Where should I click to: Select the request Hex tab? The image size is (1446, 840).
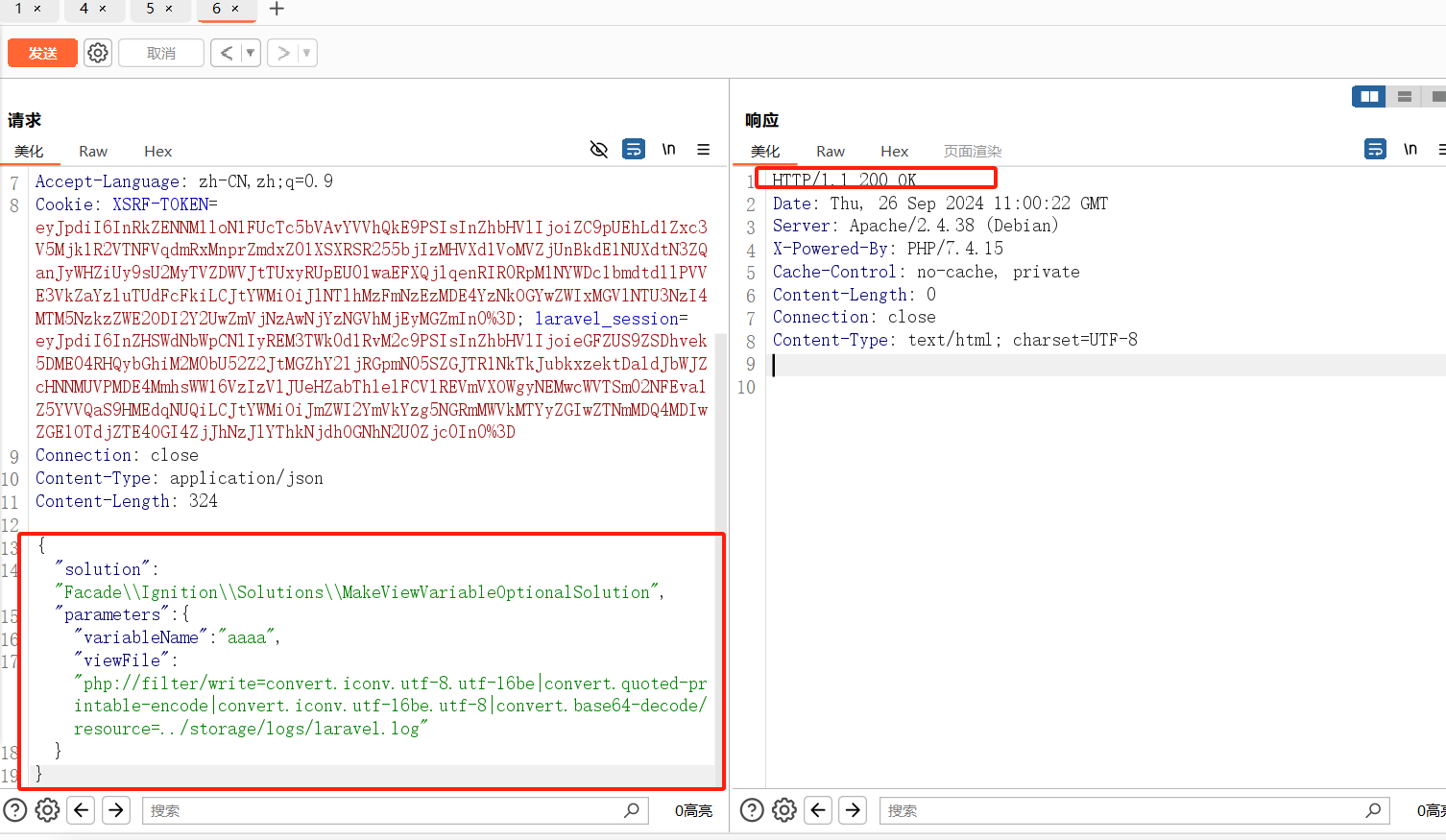[x=158, y=151]
